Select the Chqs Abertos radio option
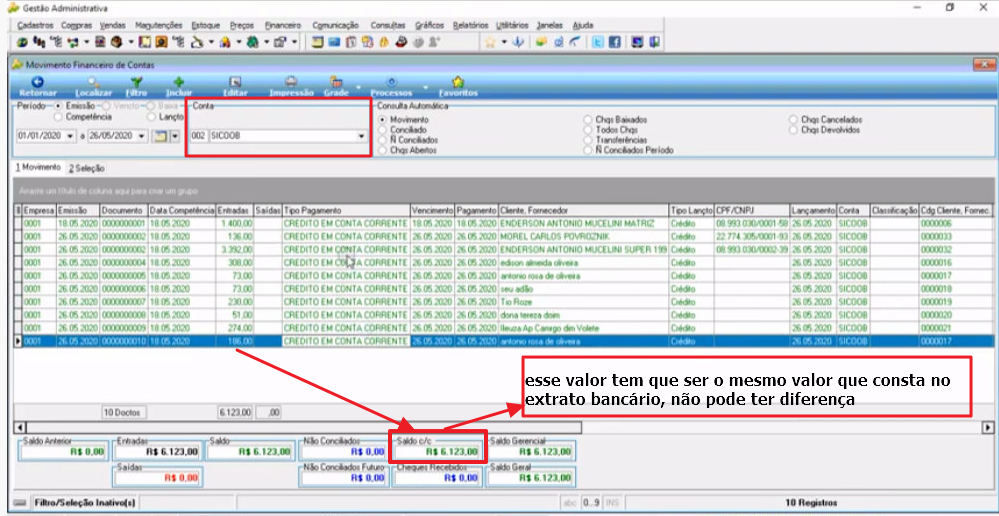 [382, 150]
